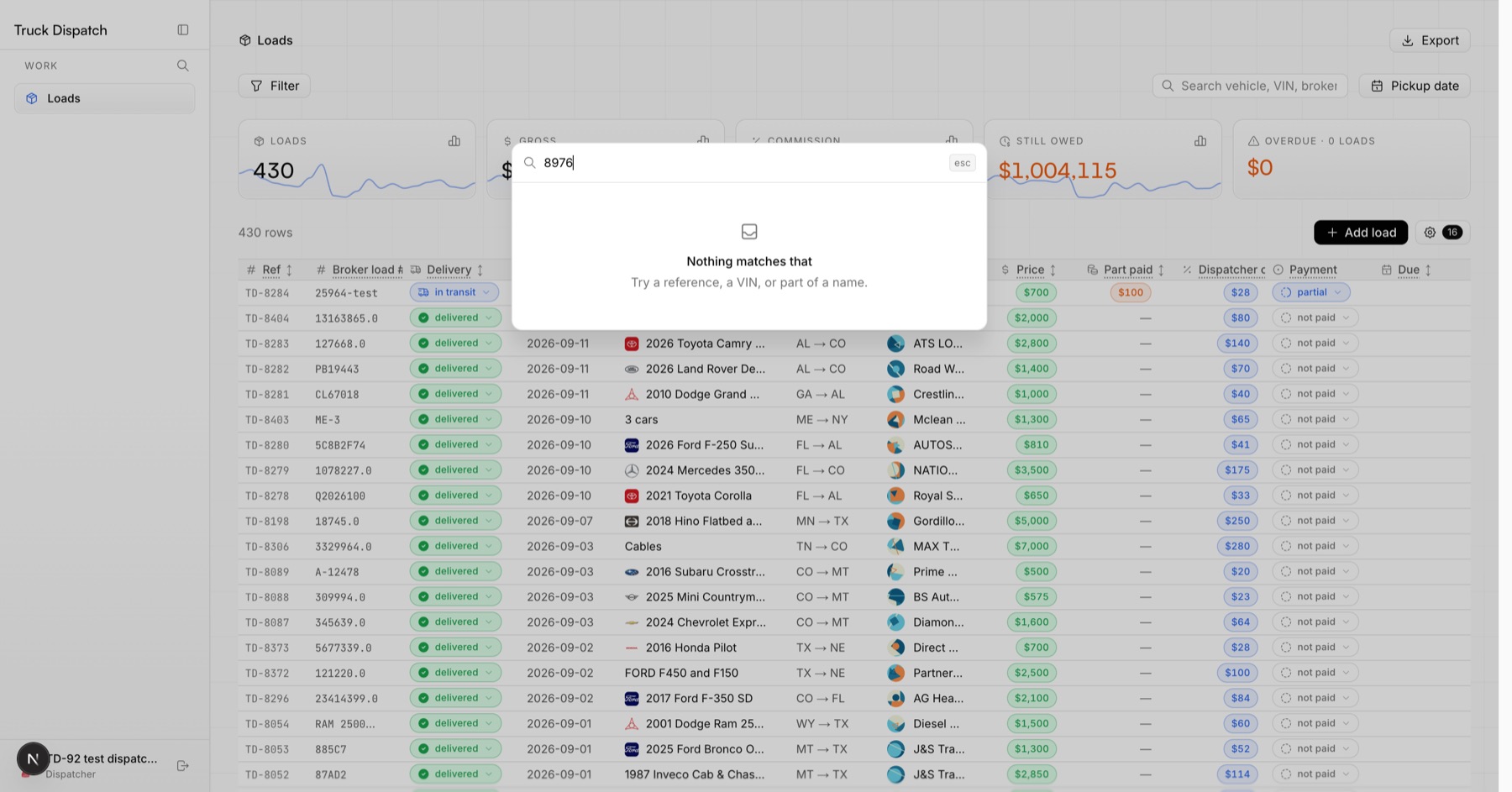
Task: Open not paid dropdown for TD-8198
Action: click(x=1315, y=521)
